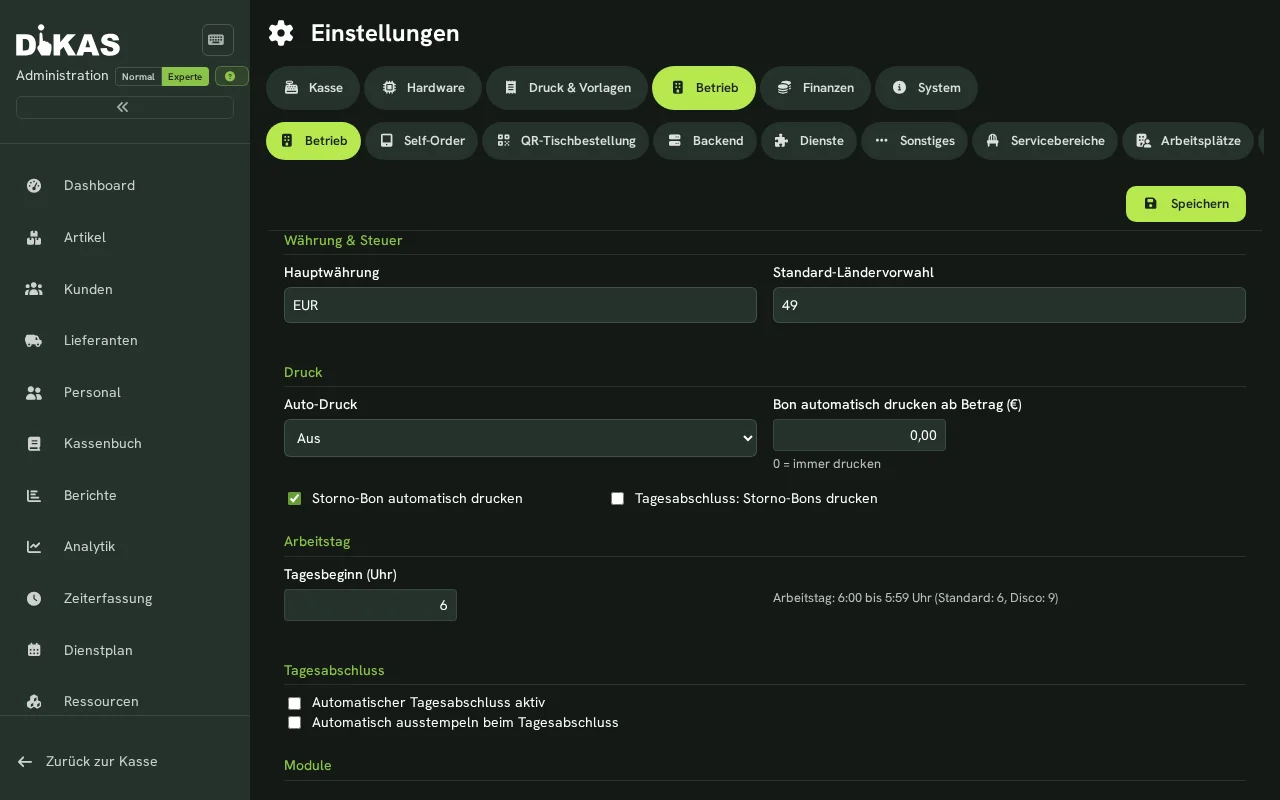Select the Experte mode toggle
1280x800 pixels.
tap(185, 77)
